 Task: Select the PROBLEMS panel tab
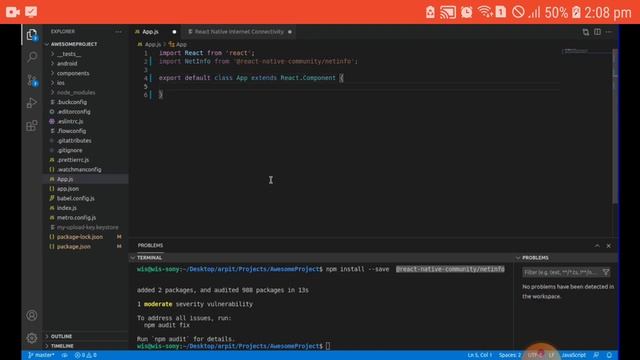[150, 245]
